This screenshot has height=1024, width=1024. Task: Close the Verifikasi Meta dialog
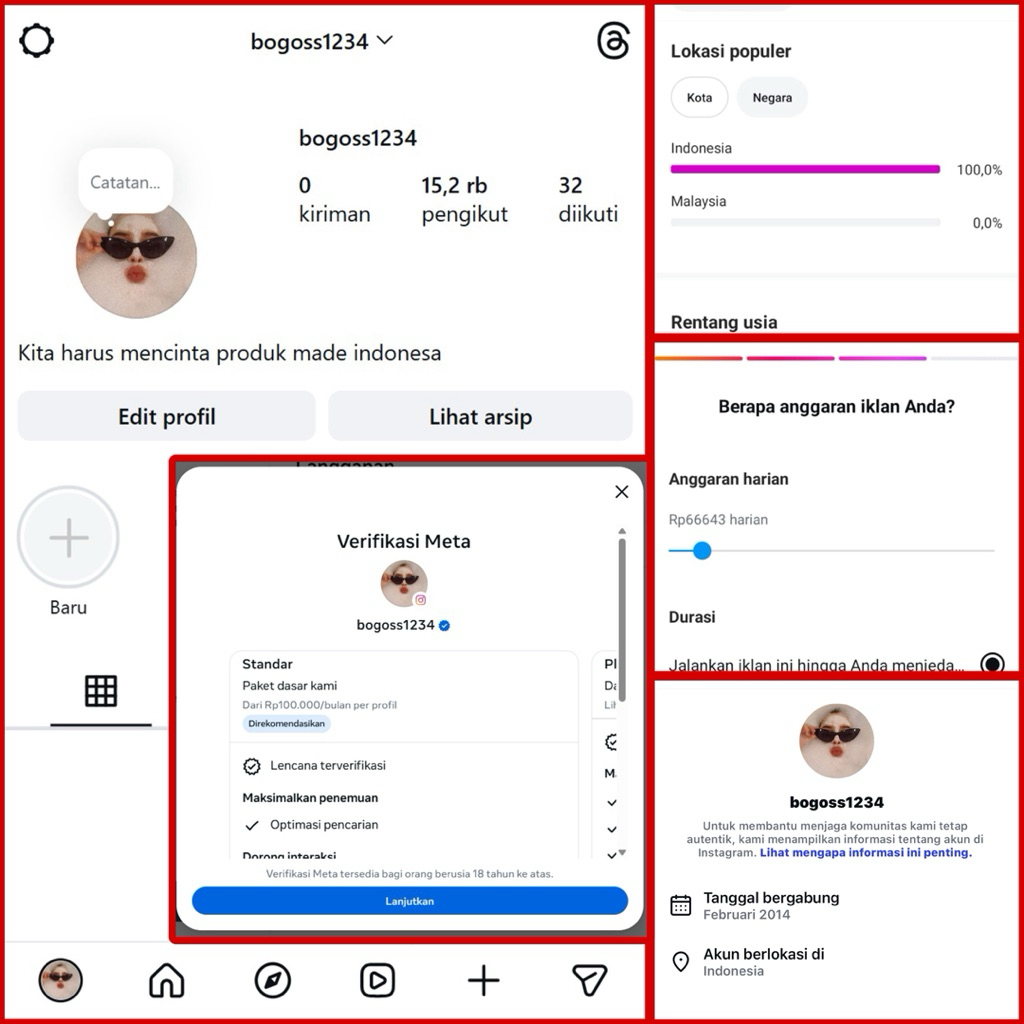pyautogui.click(x=622, y=492)
